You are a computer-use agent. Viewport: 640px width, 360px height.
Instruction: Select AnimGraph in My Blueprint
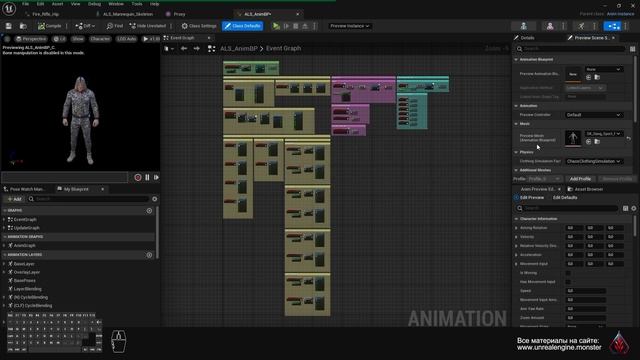[24, 246]
